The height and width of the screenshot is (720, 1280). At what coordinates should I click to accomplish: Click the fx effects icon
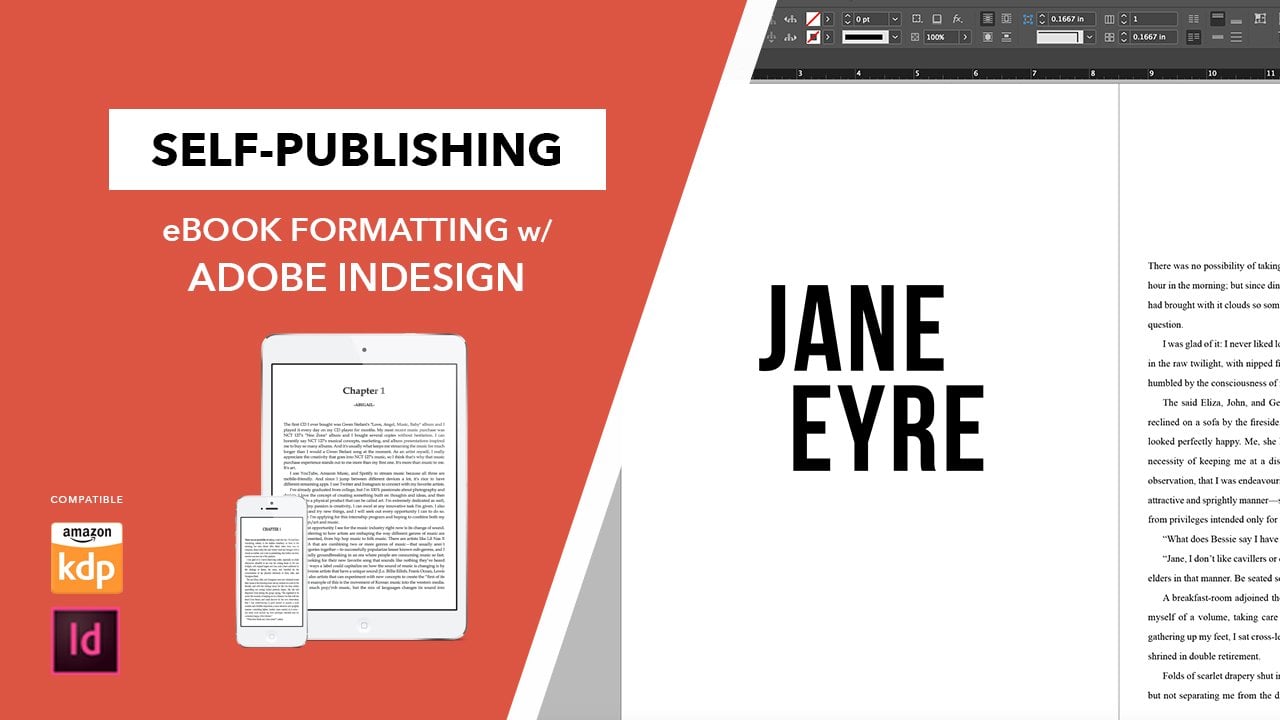click(x=957, y=19)
